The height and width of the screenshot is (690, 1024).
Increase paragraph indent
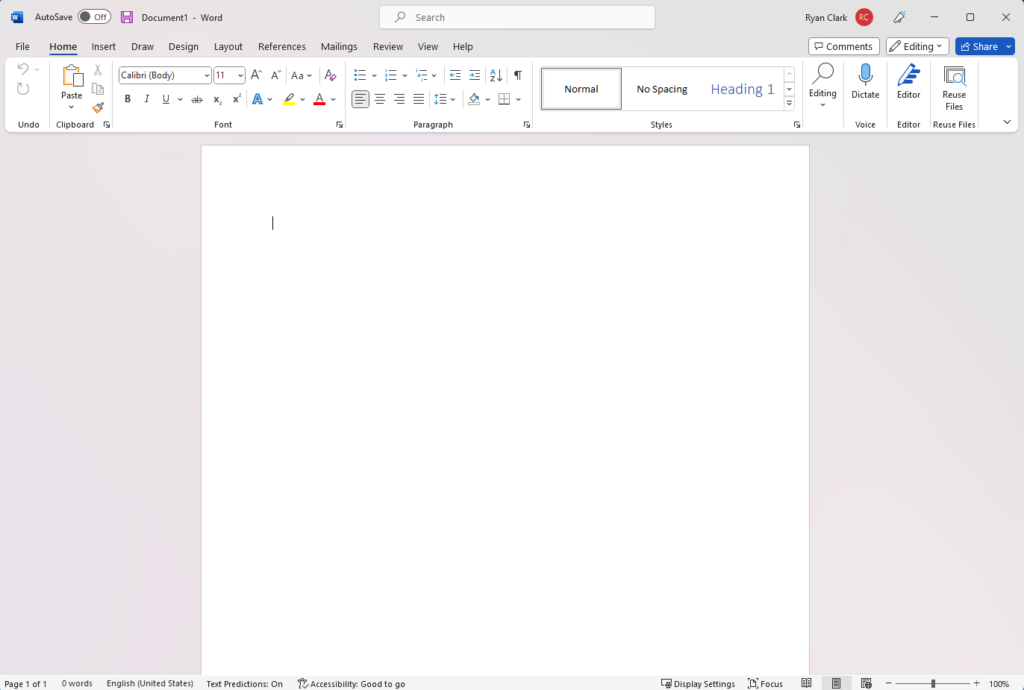(475, 75)
